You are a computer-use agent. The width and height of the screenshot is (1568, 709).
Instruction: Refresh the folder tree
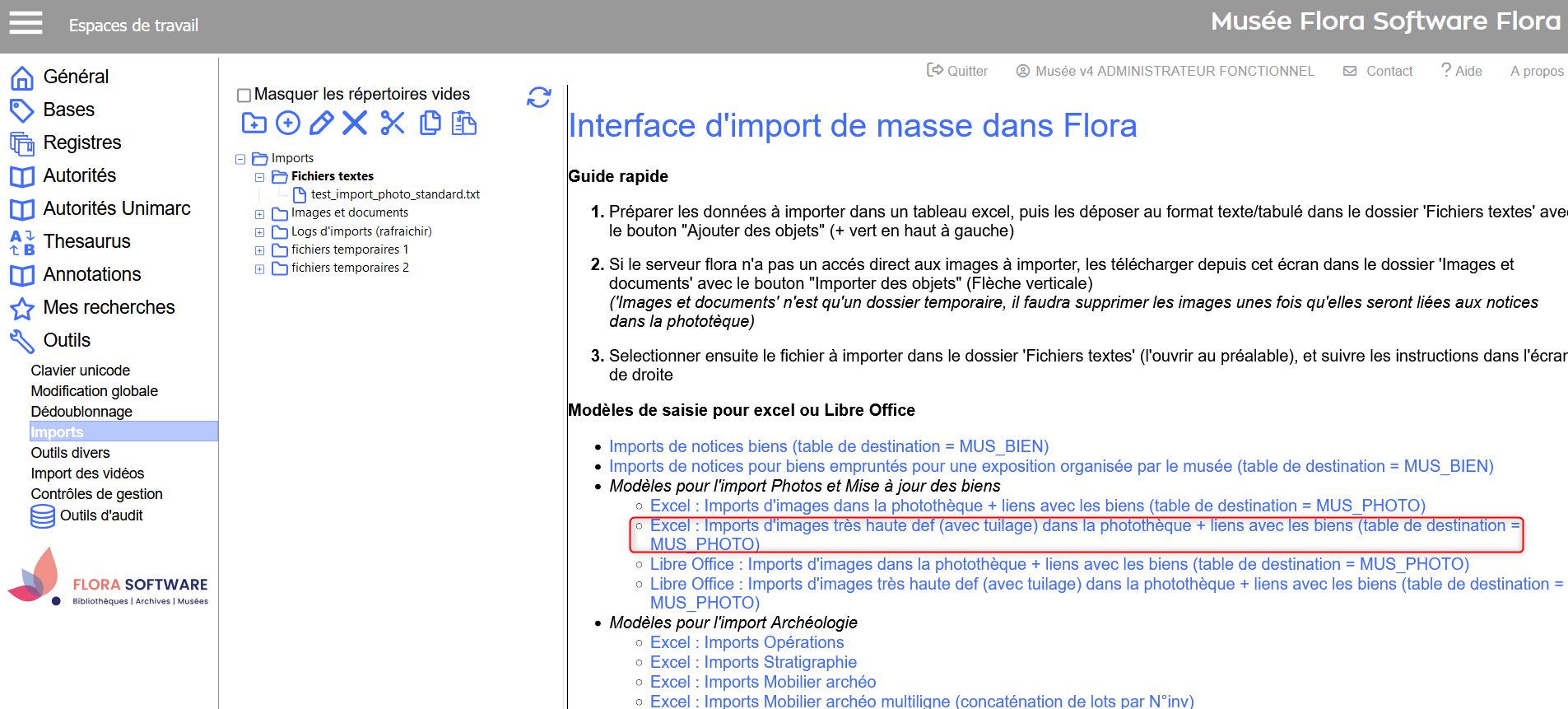pos(539,97)
